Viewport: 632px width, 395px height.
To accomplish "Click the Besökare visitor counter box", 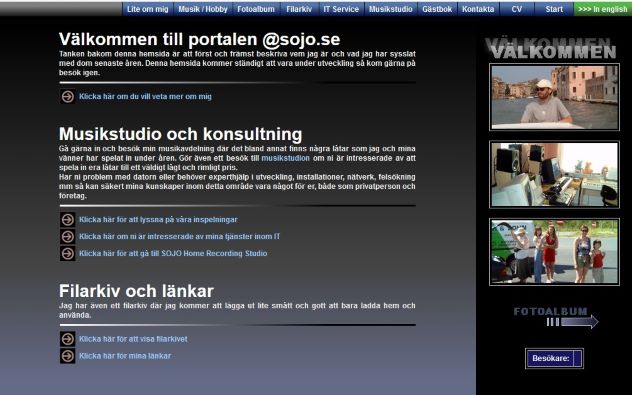I will [554, 358].
